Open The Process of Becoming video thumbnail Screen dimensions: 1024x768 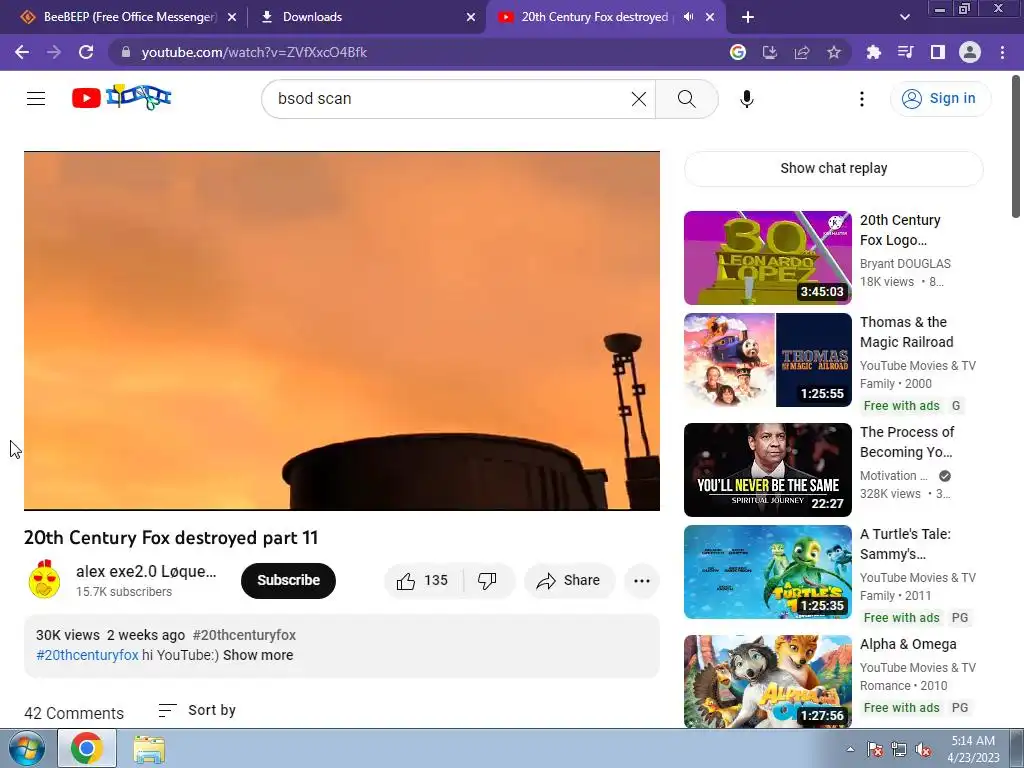(x=767, y=470)
